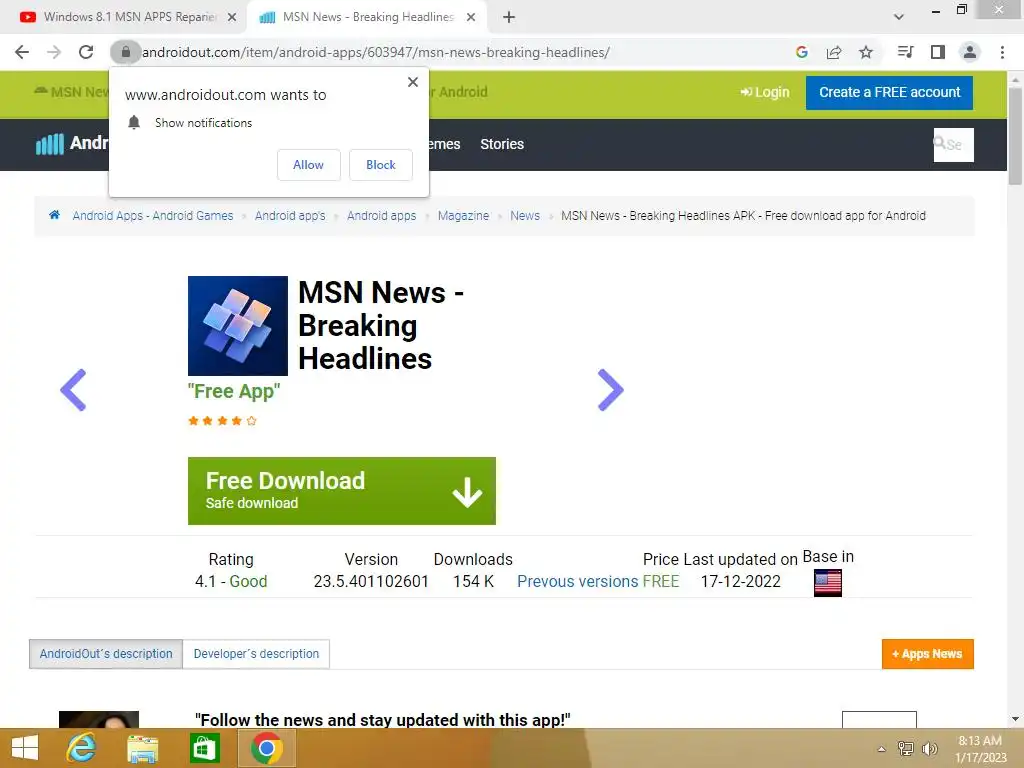Open Chrome's three-dot menu

1002,52
